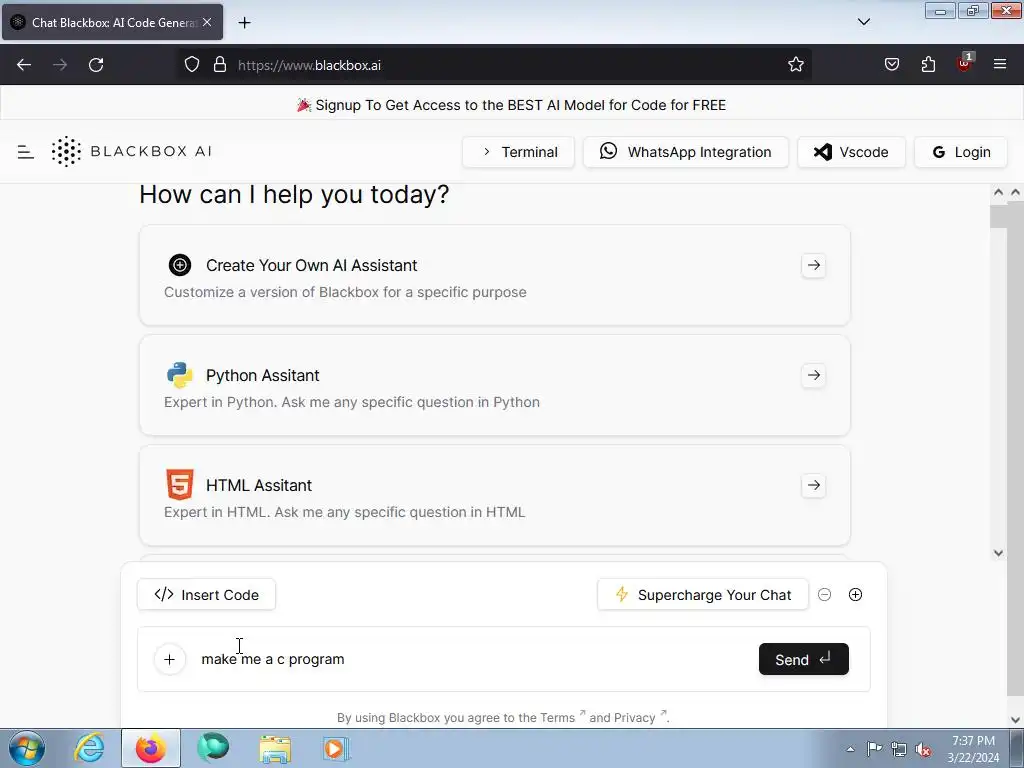Select the Create Your Own AI Assistant title

tap(312, 265)
